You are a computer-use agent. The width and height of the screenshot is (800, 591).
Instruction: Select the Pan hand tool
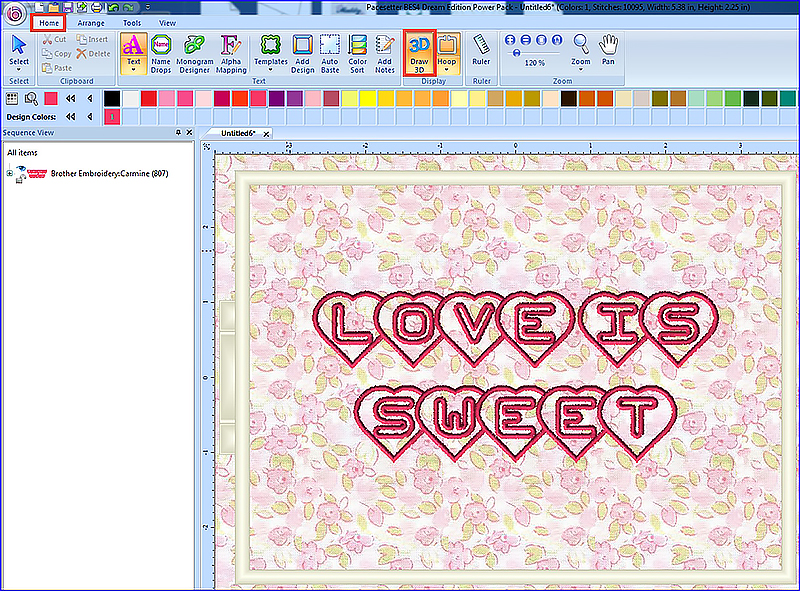pyautogui.click(x=608, y=50)
